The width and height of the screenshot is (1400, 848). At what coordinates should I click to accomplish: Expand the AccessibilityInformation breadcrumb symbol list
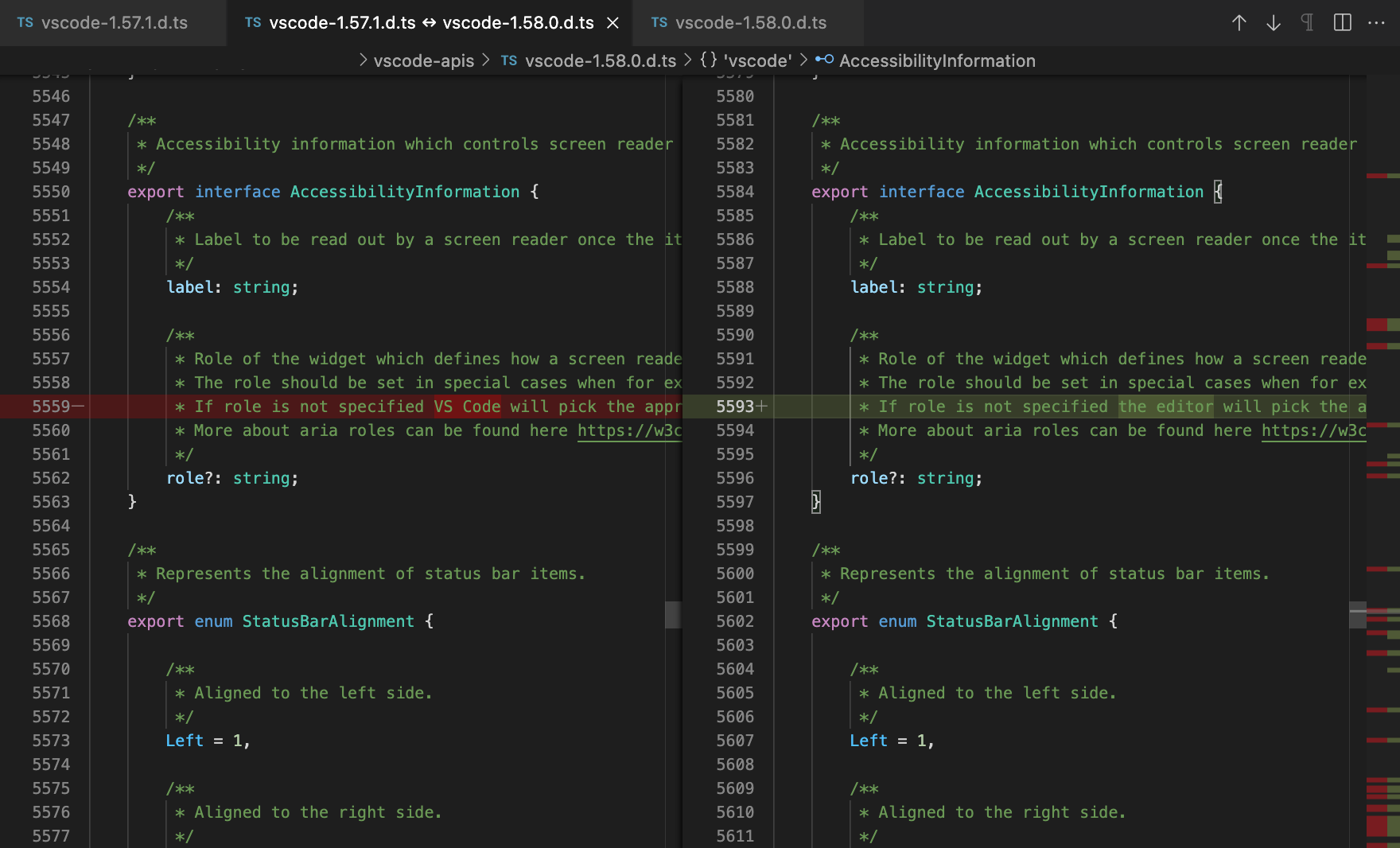pos(936,60)
